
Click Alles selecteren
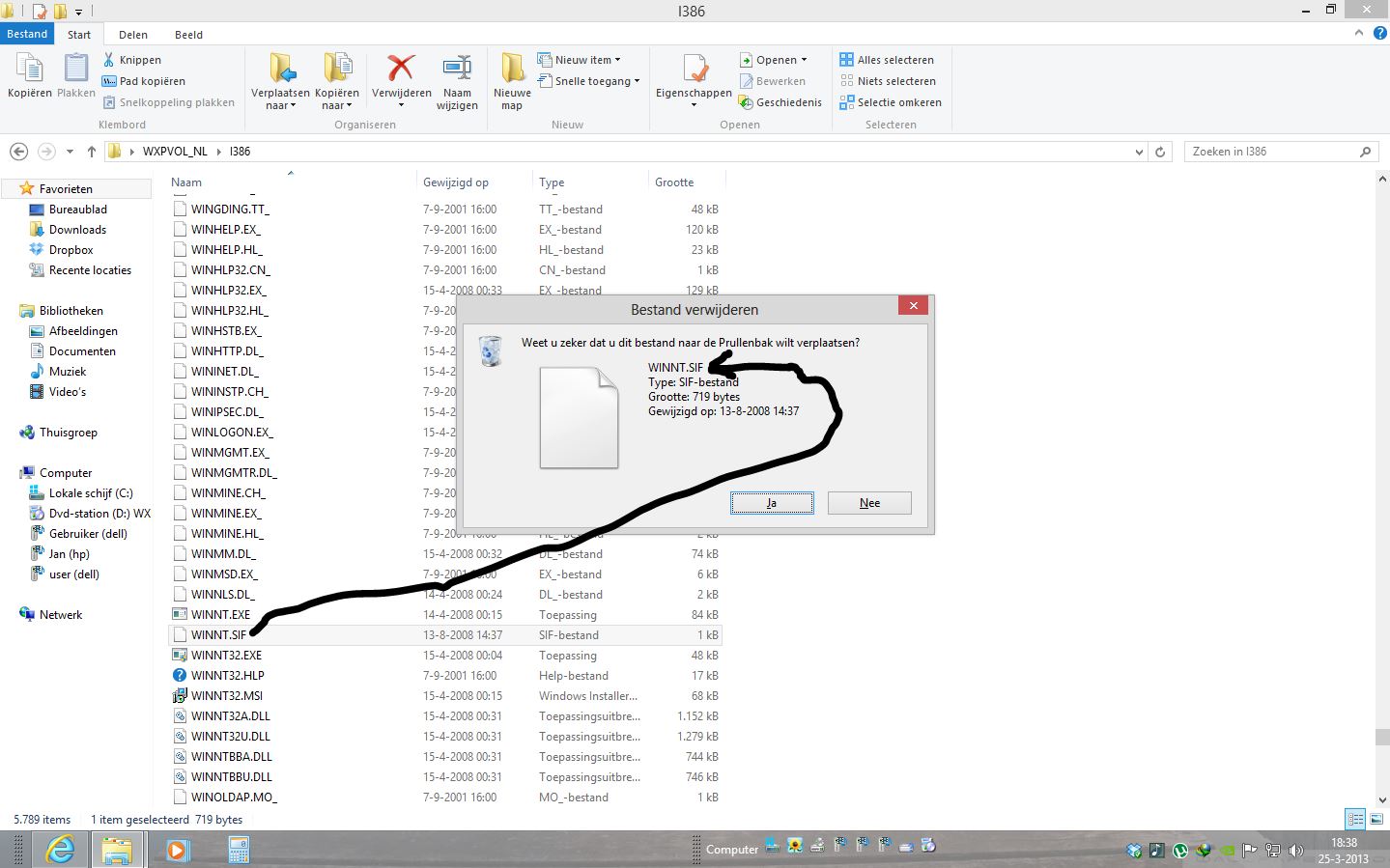(887, 60)
